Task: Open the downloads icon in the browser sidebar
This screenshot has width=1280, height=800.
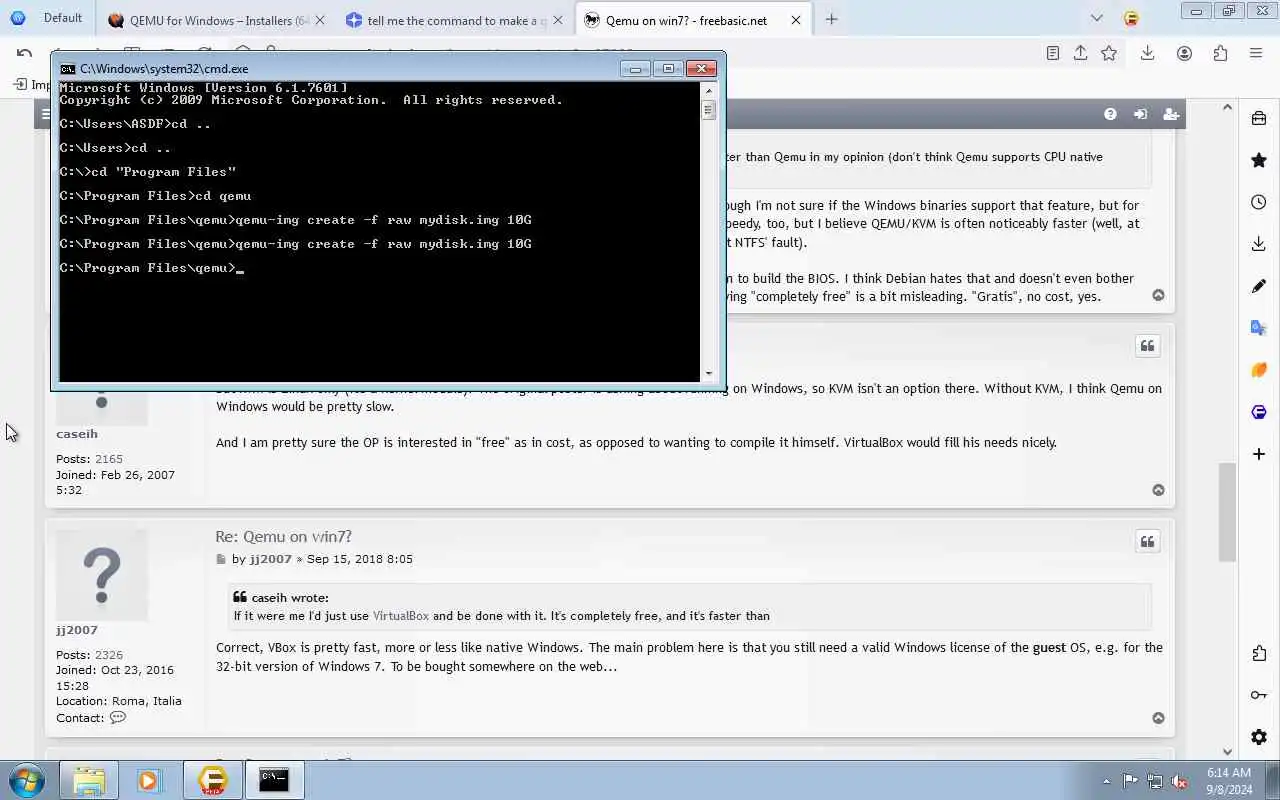Action: (1259, 244)
